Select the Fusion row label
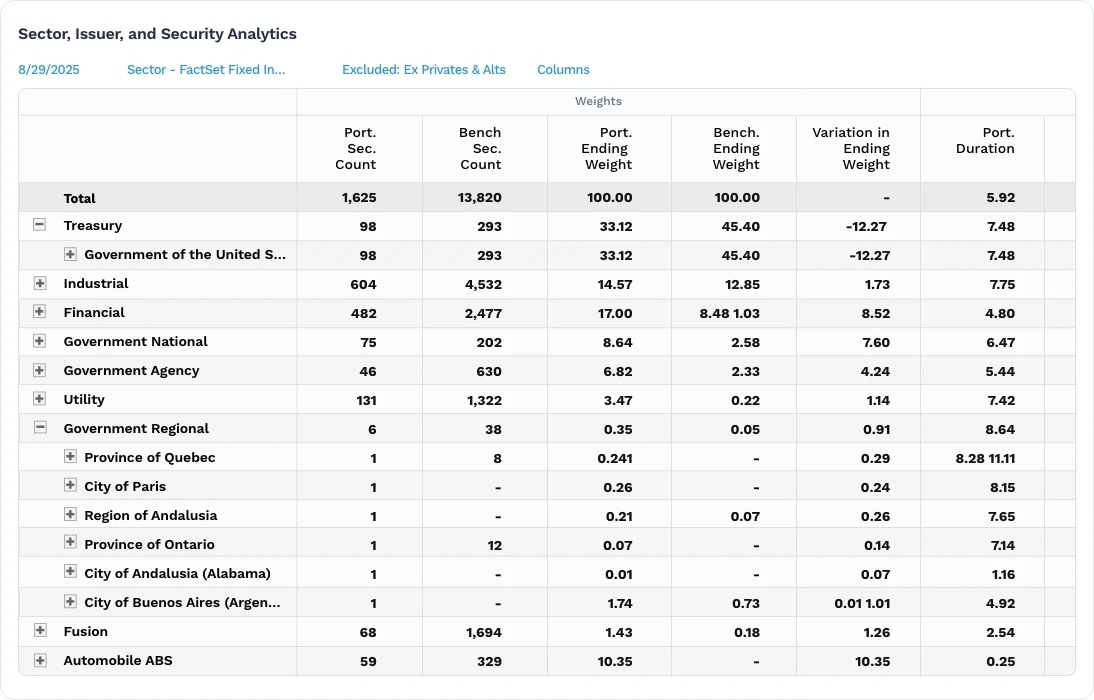This screenshot has height=700, width=1094. [x=86, y=632]
